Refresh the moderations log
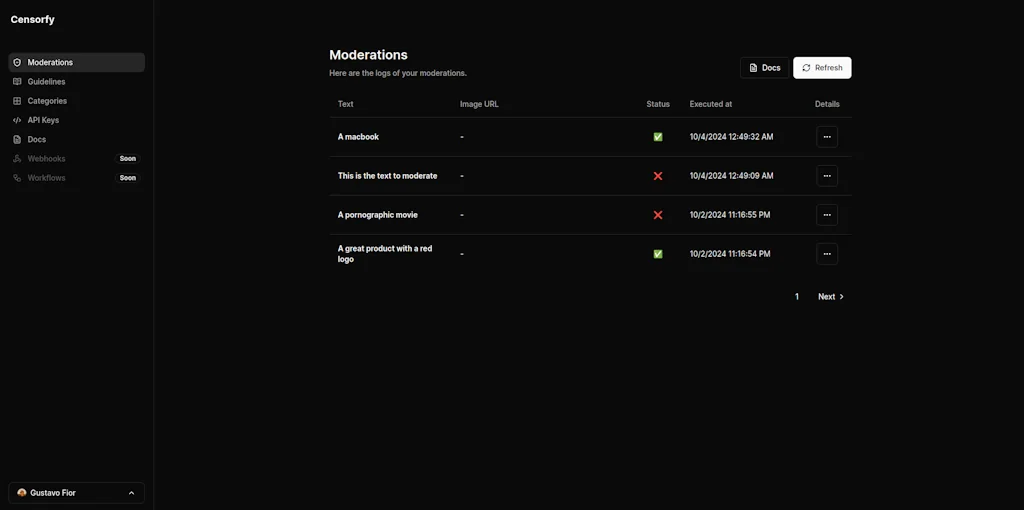 click(x=822, y=68)
